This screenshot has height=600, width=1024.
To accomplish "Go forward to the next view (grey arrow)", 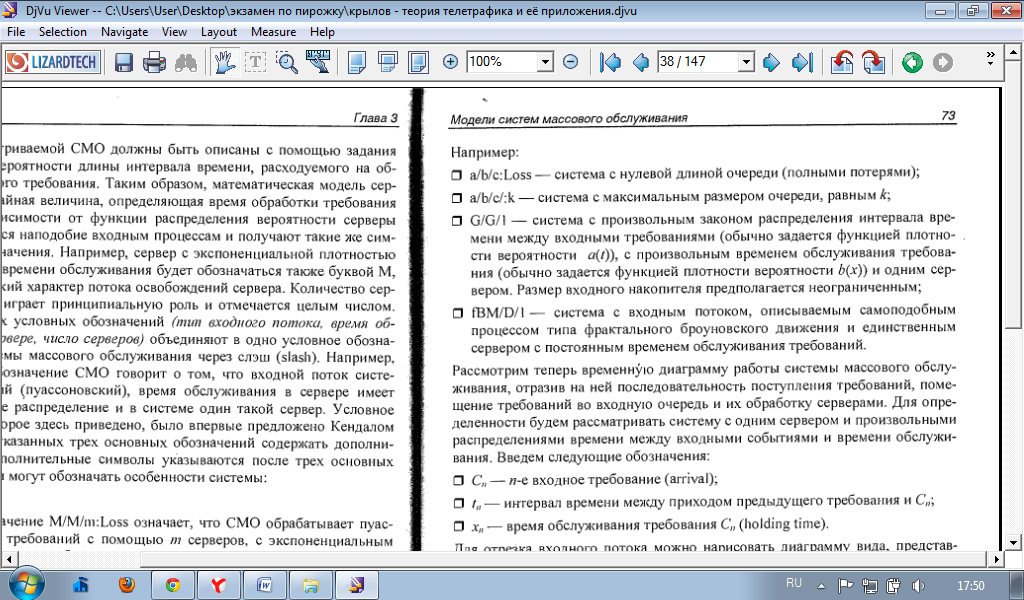I will (942, 63).
